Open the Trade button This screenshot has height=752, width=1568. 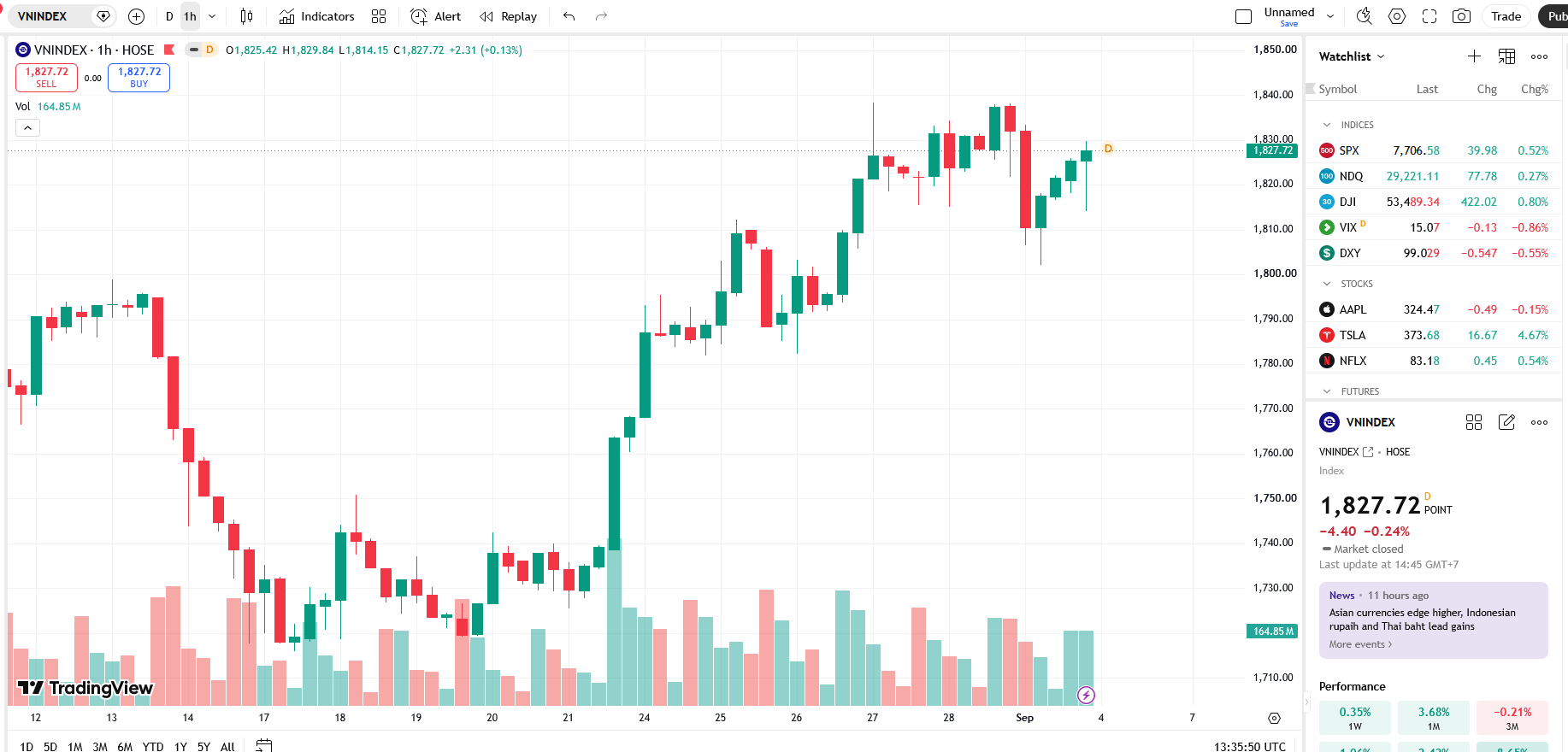1506,16
